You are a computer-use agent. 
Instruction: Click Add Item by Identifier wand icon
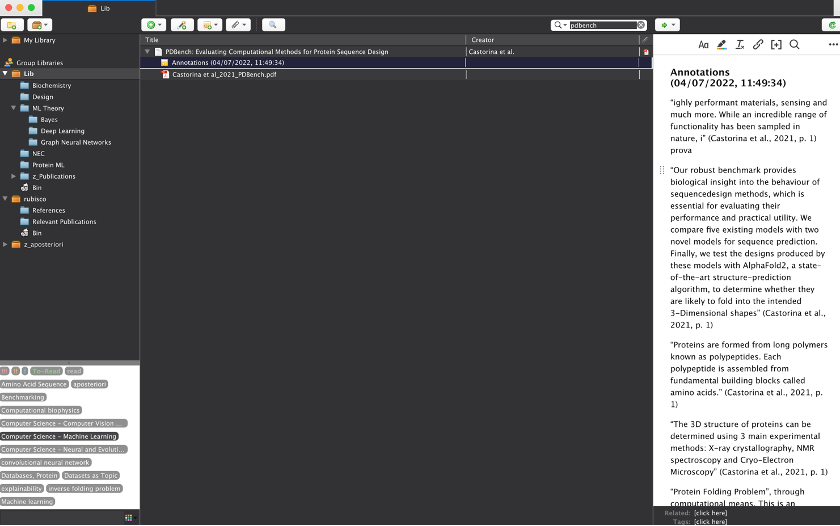click(x=182, y=25)
